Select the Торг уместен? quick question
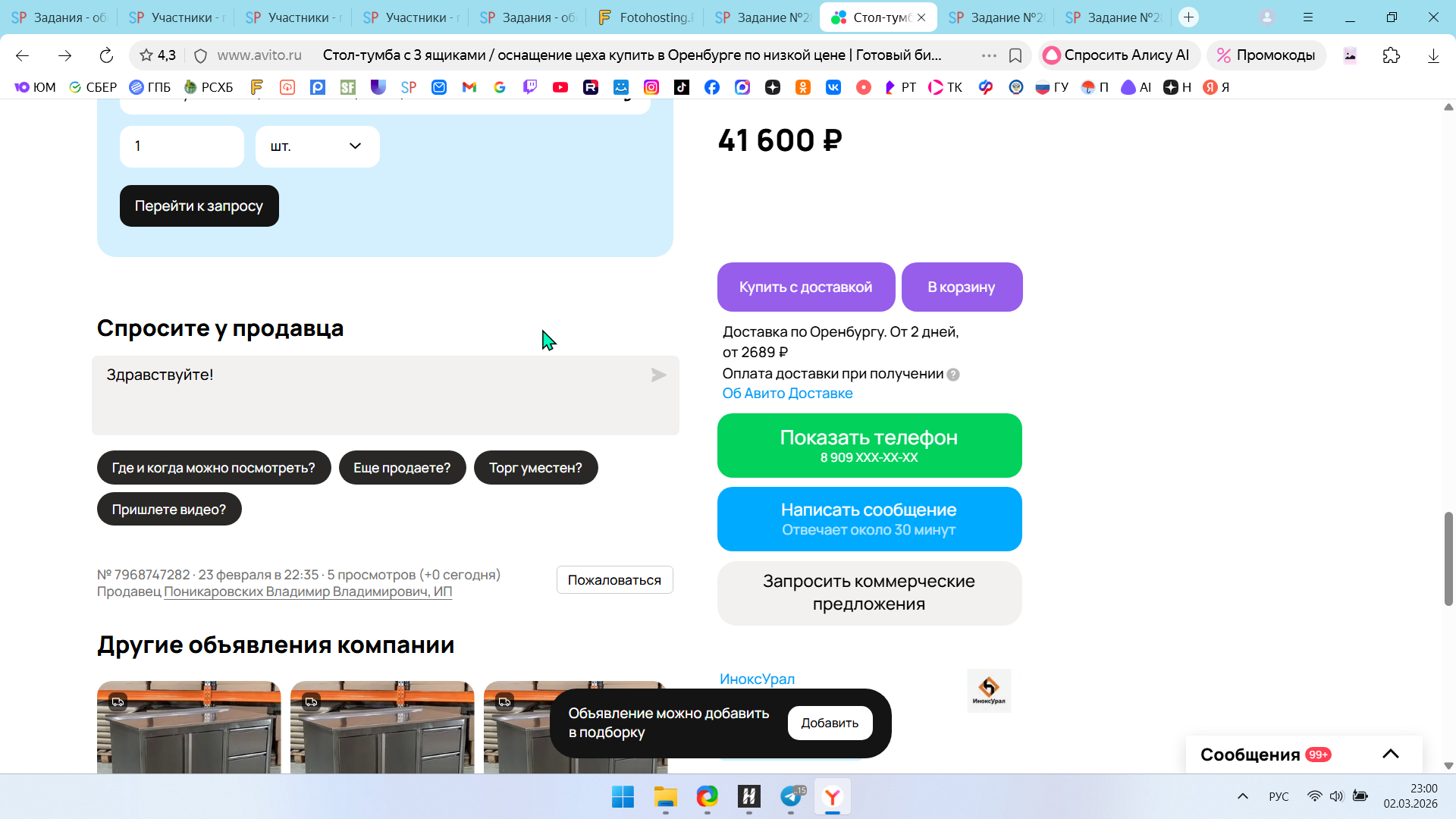The height and width of the screenshot is (819, 1456). tap(535, 468)
